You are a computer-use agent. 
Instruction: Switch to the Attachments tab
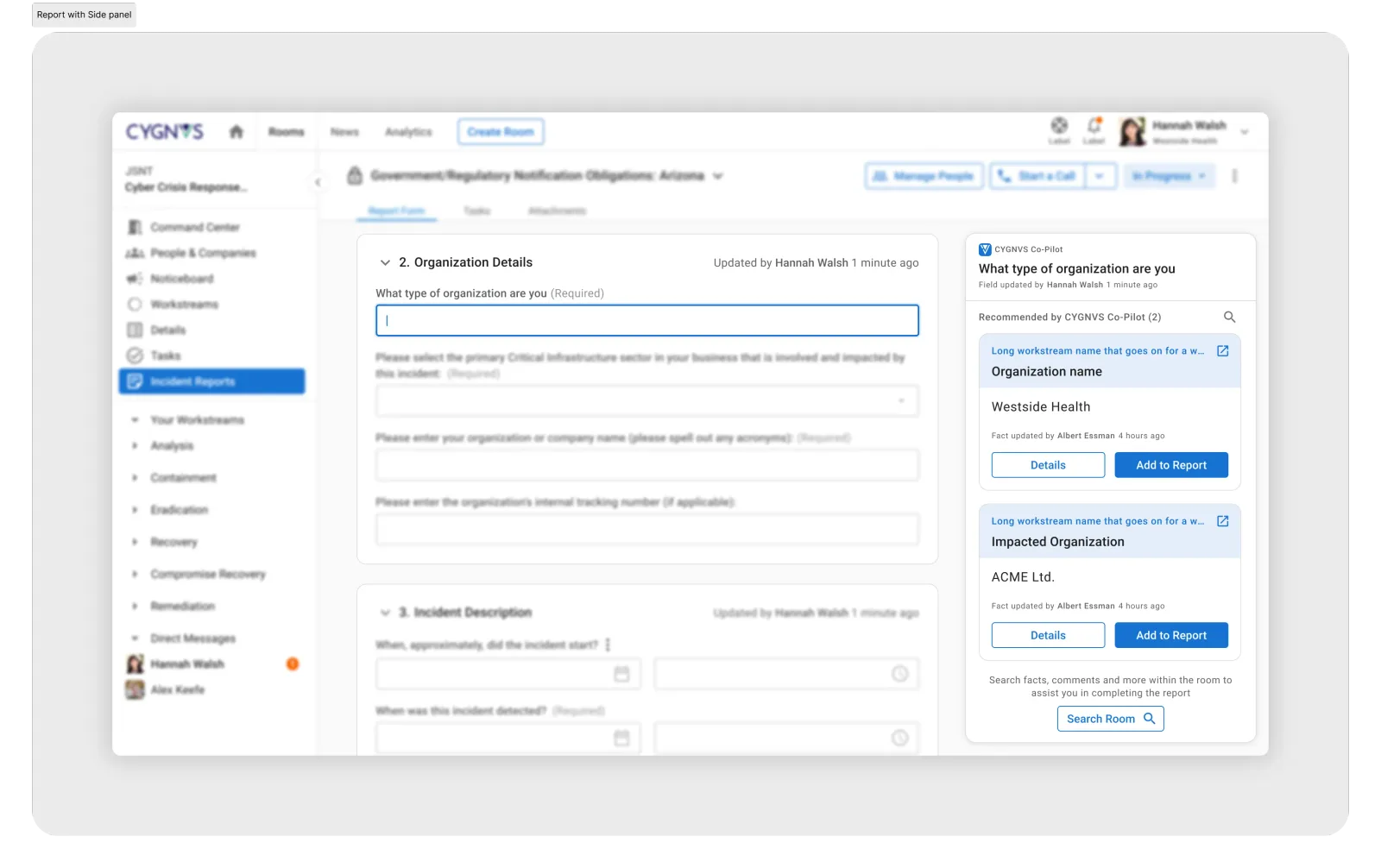pyautogui.click(x=557, y=211)
